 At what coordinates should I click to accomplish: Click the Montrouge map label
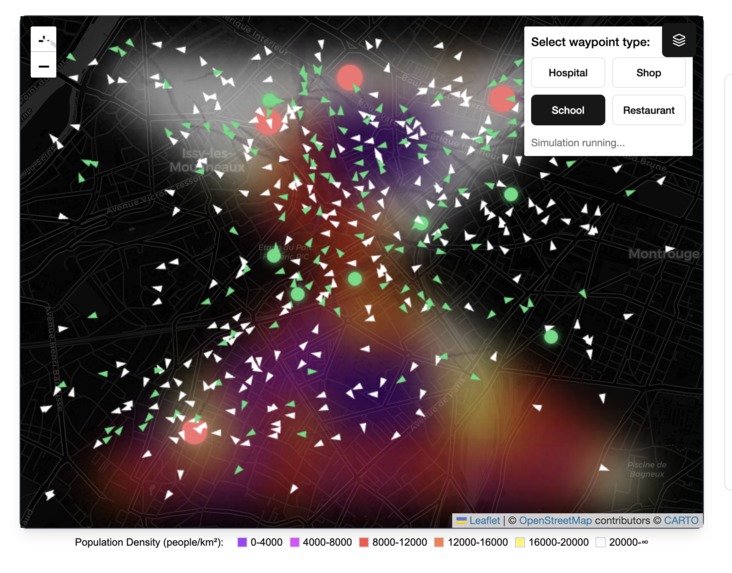pos(664,254)
